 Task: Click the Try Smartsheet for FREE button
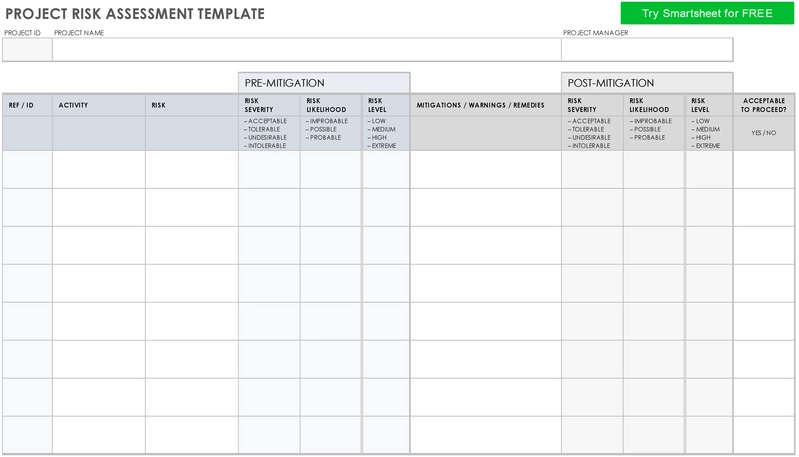[707, 13]
